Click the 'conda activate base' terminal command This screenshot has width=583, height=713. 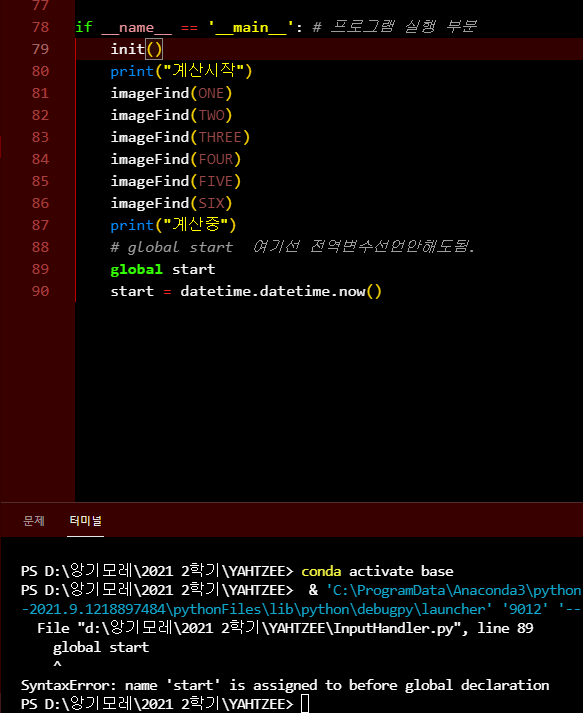(377, 571)
